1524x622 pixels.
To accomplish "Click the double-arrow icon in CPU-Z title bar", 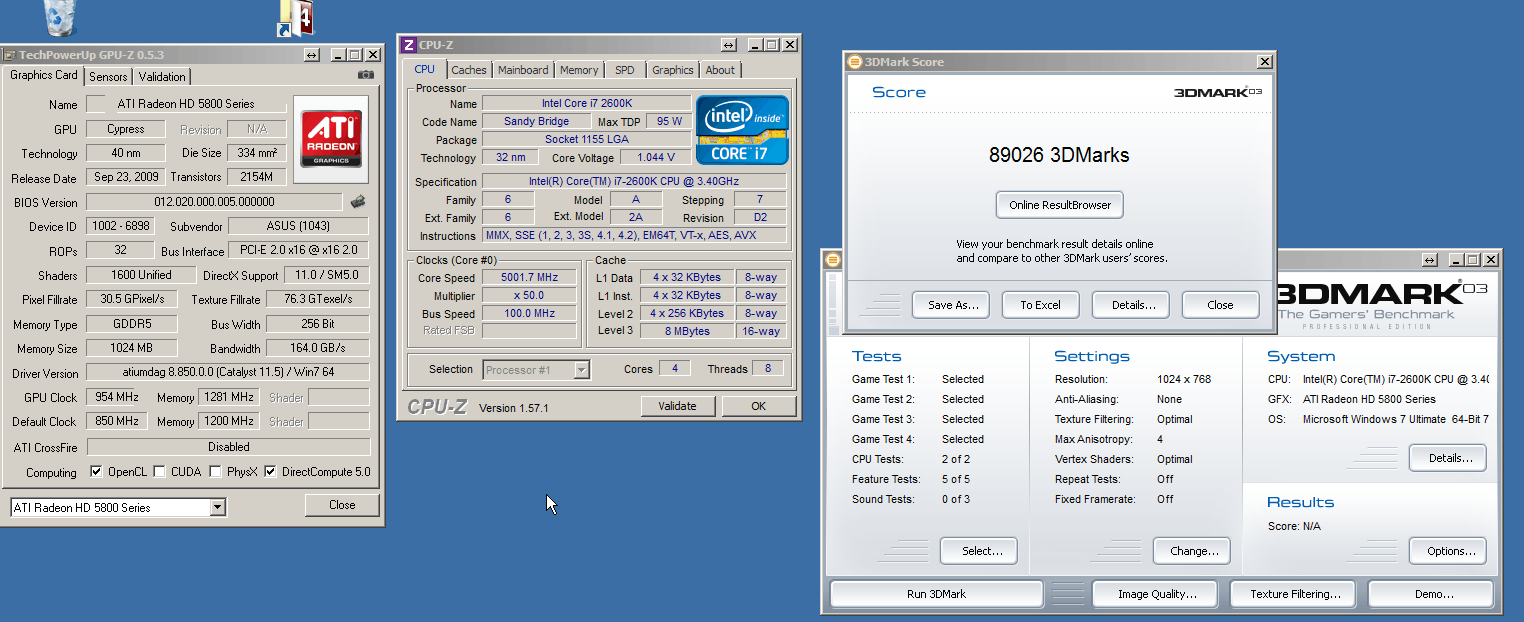I will [x=728, y=45].
